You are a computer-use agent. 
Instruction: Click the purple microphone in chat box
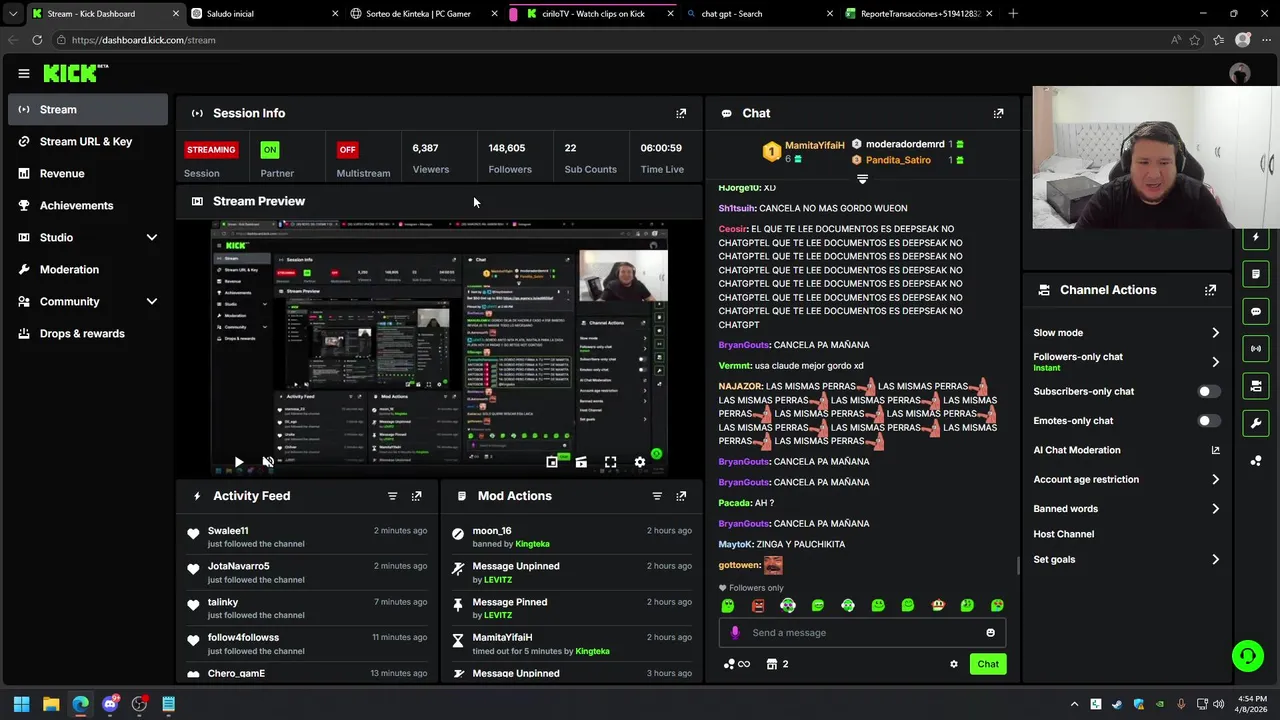coord(735,632)
